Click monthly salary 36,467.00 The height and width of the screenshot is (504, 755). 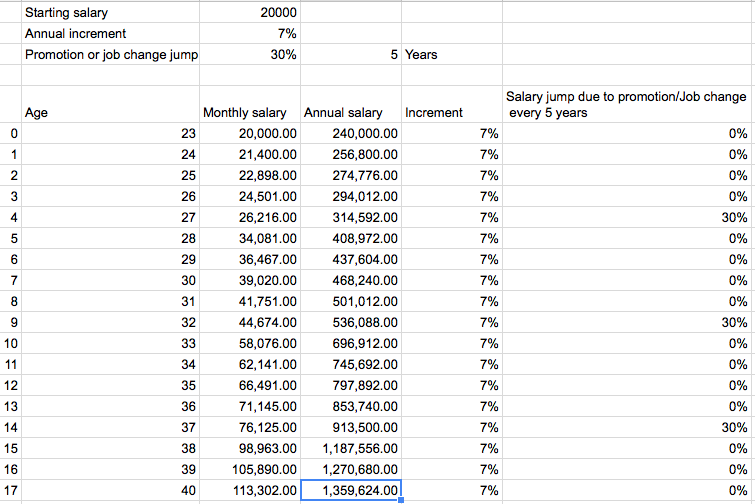tap(250, 259)
